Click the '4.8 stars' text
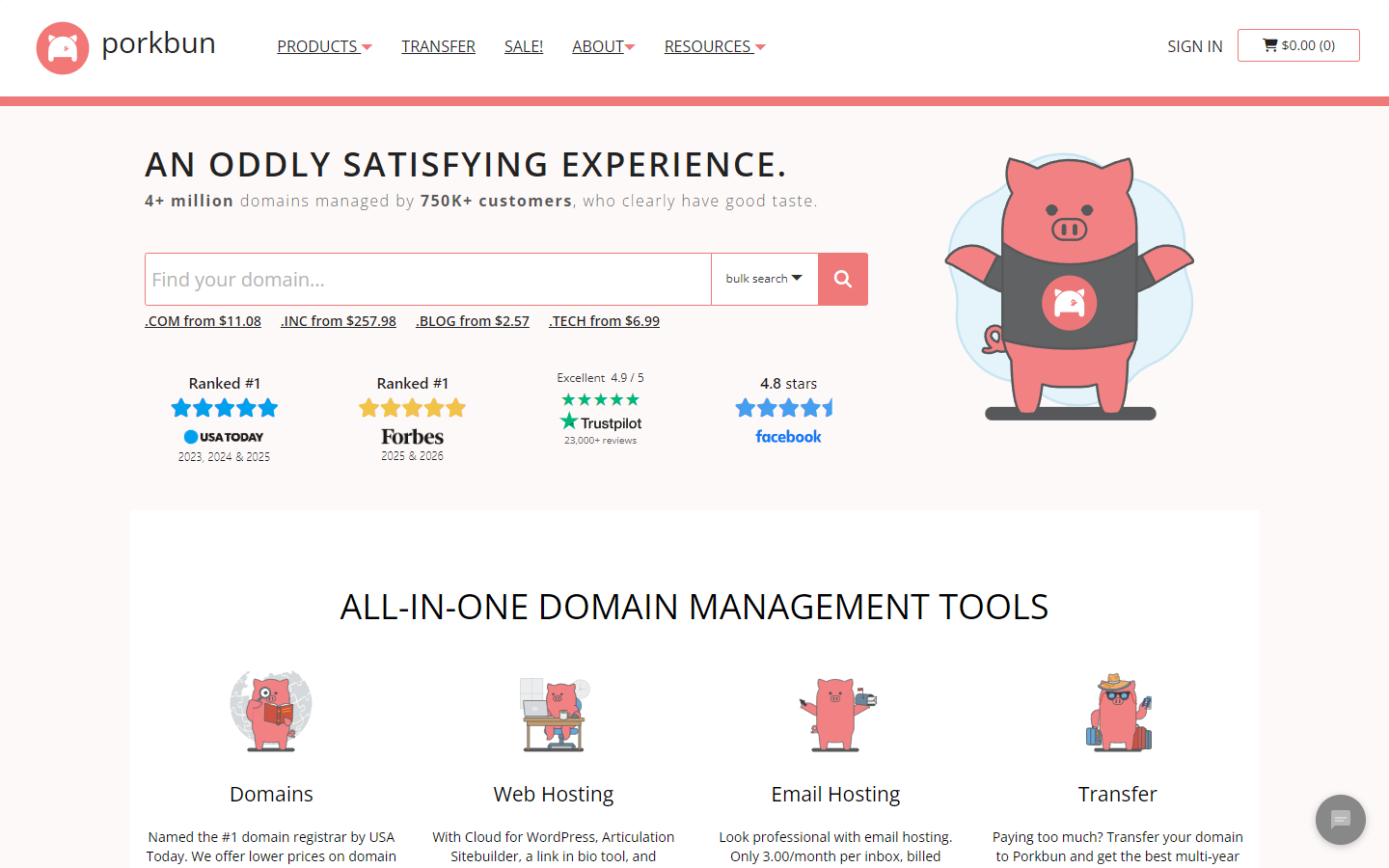1389x868 pixels. click(788, 384)
